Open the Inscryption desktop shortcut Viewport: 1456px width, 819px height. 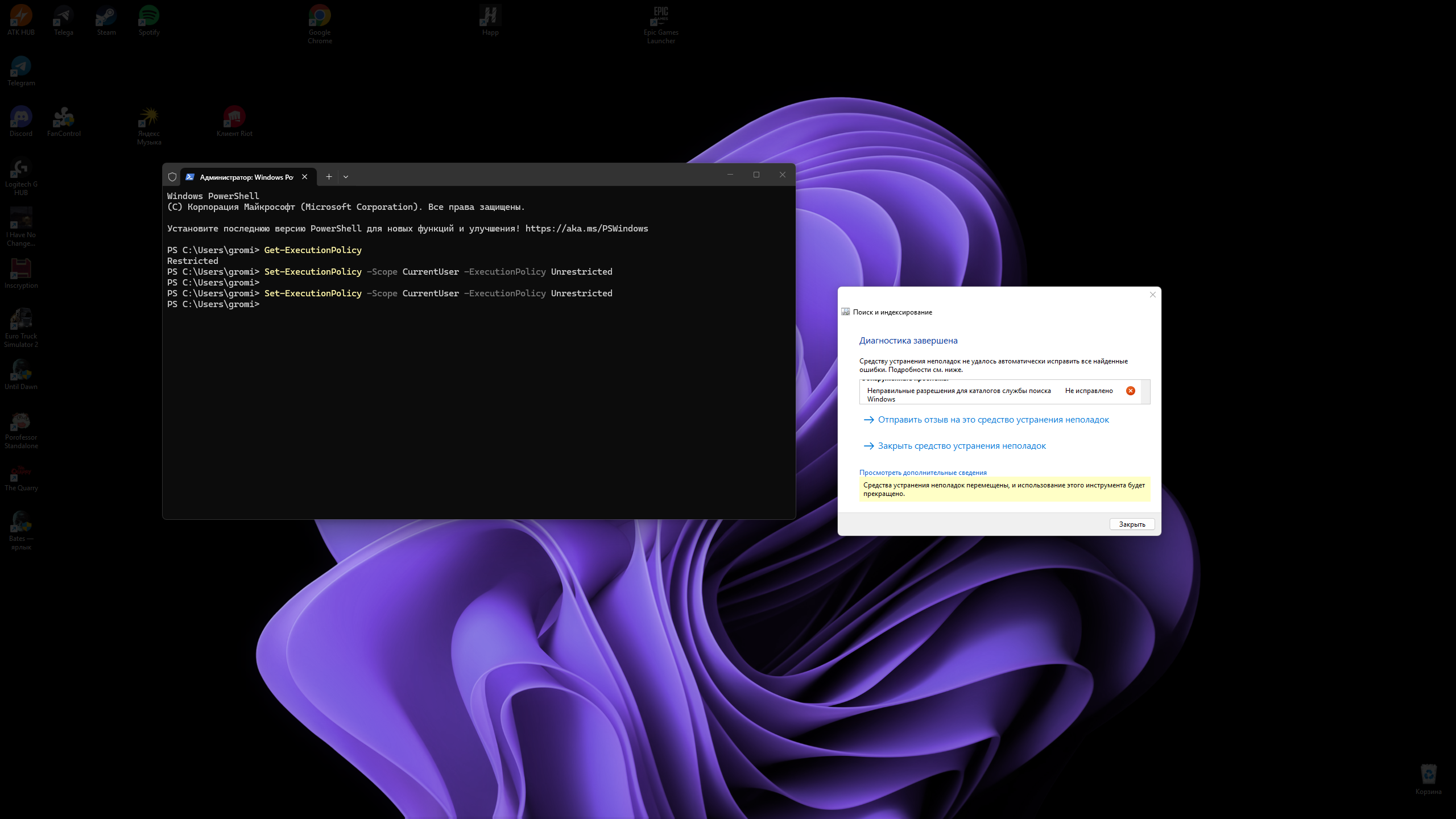[x=21, y=274]
